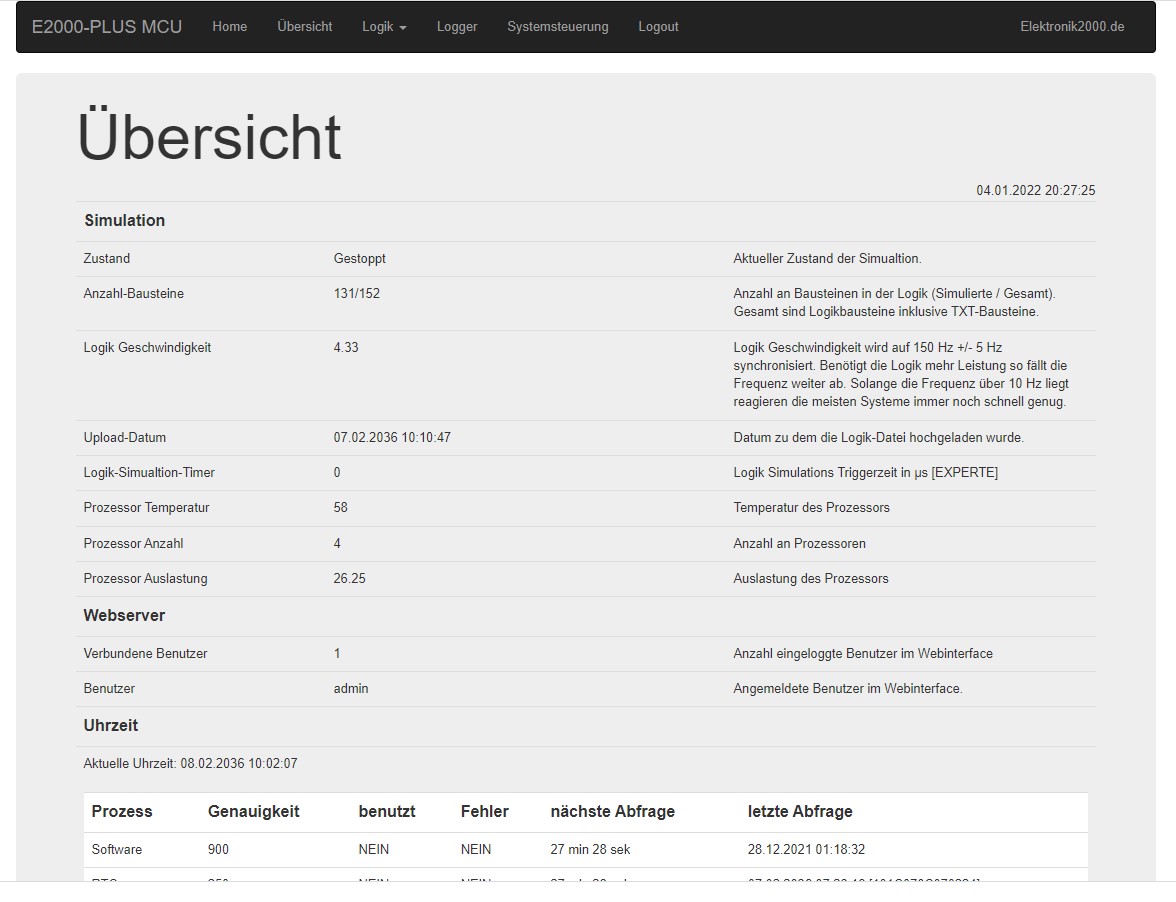This screenshot has height=902, width=1176.
Task: Click the 04.01.2022 timestamp at top right
Action: tap(1035, 190)
